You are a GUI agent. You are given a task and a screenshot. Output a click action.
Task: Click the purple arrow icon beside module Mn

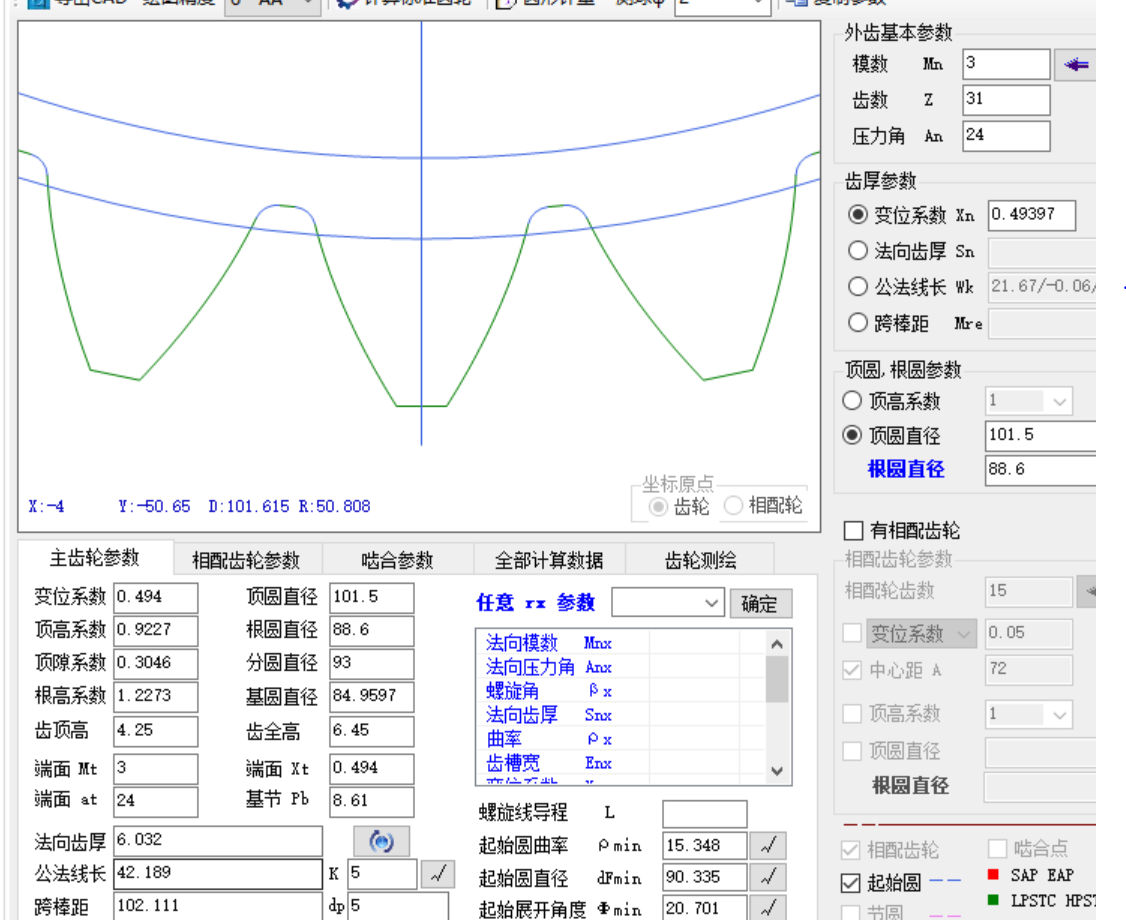[x=1075, y=65]
